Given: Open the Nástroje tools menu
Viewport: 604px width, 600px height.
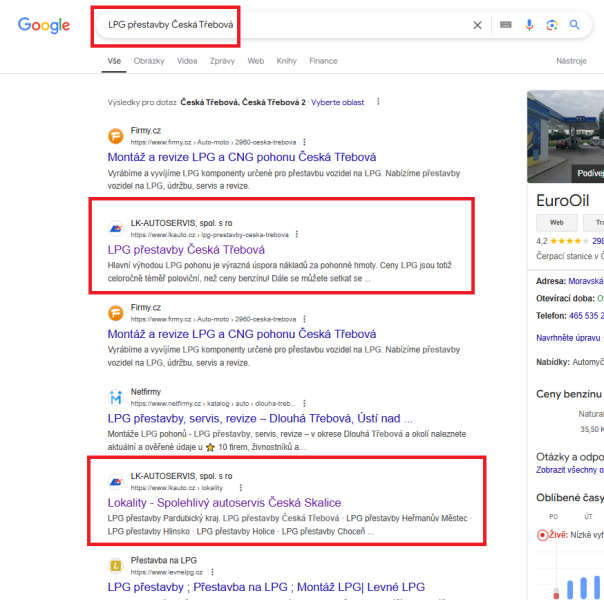Looking at the screenshot, I should click(571, 61).
